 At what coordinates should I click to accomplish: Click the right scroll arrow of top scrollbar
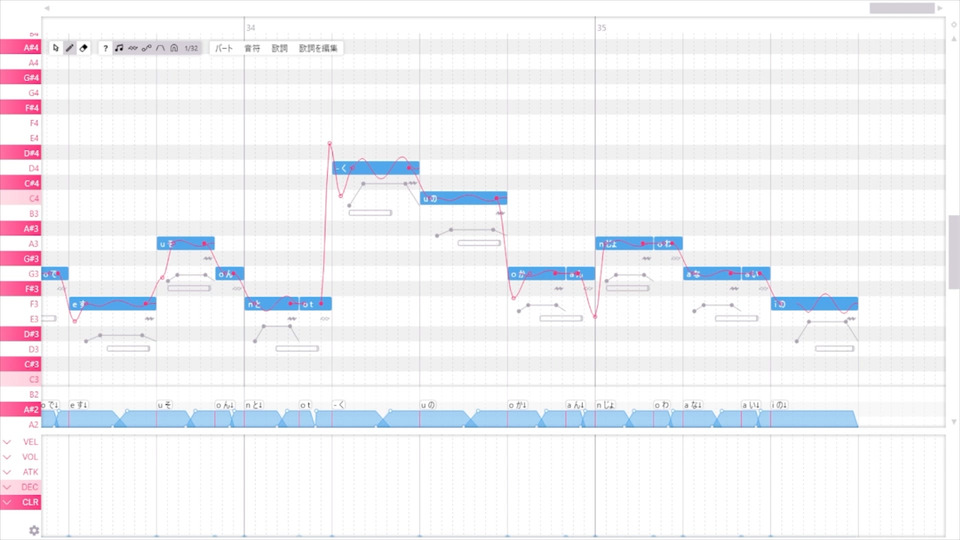pos(940,8)
